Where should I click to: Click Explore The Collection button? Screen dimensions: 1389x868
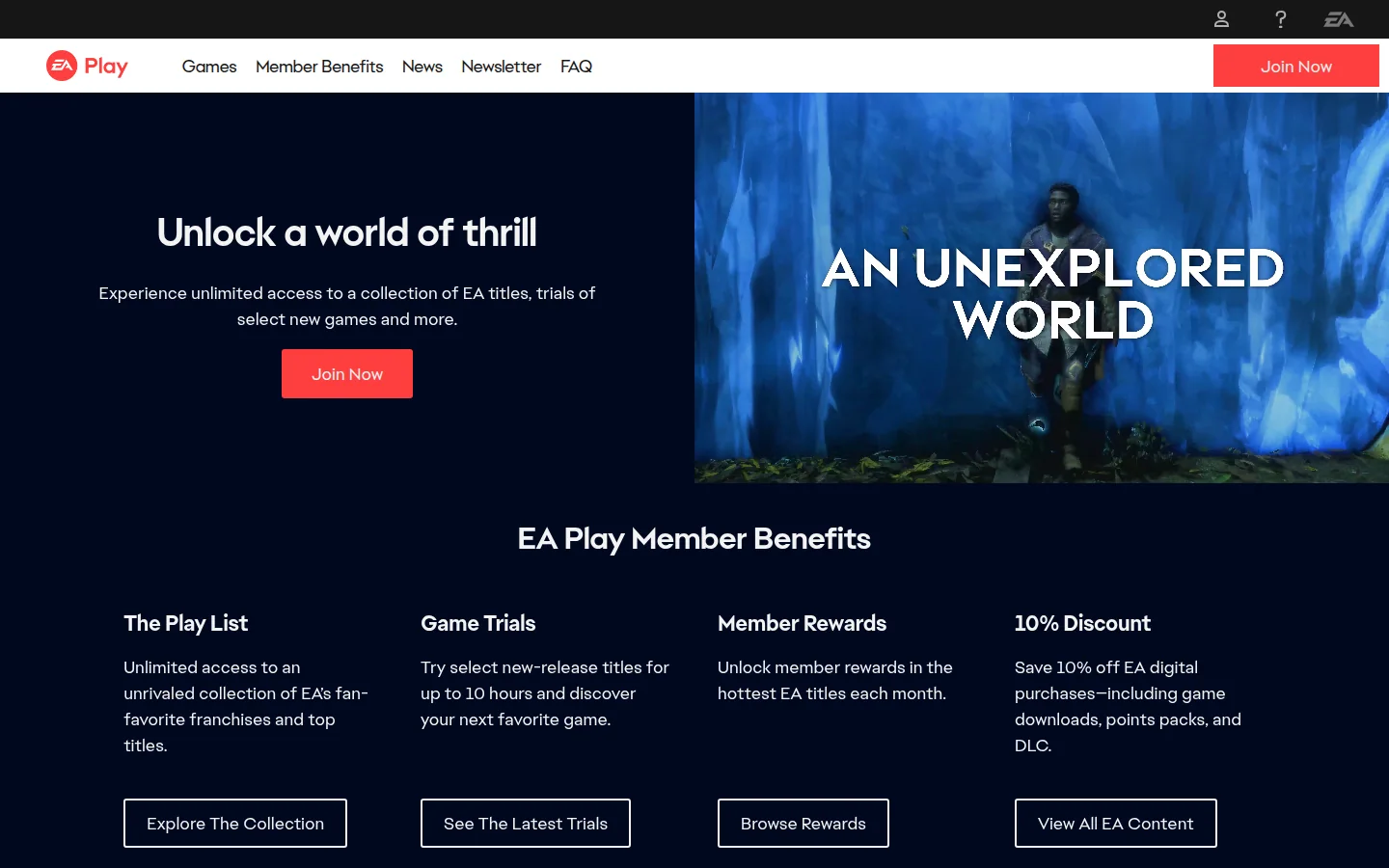point(235,824)
